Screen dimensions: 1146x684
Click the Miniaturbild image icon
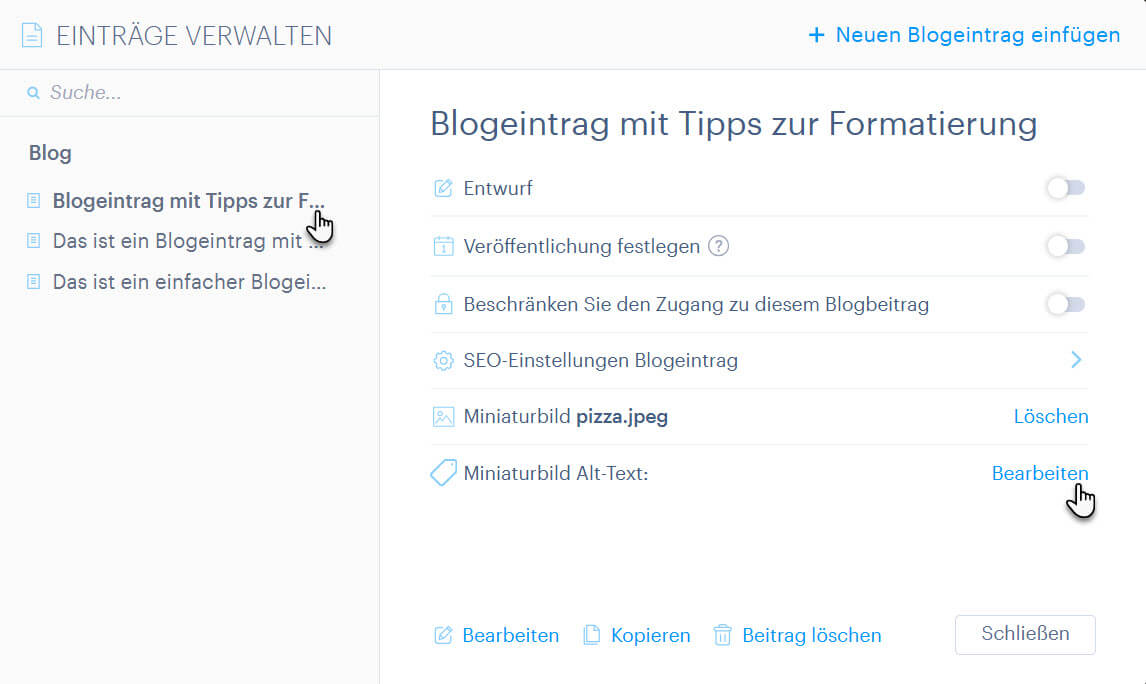click(443, 417)
